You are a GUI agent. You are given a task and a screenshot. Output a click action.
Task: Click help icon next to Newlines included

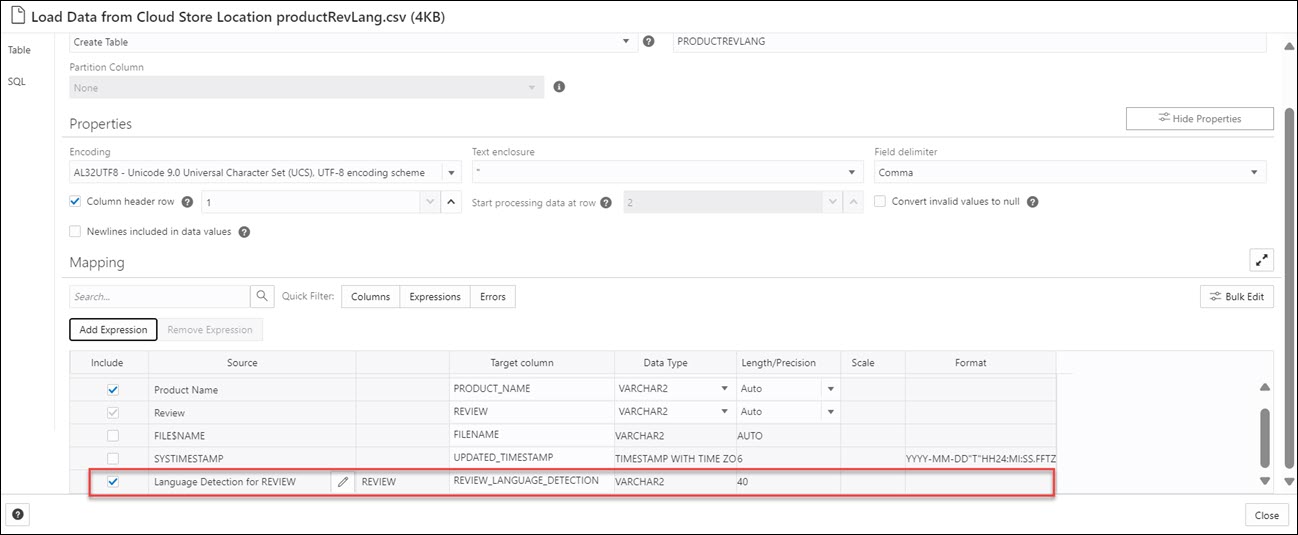[x=244, y=232]
